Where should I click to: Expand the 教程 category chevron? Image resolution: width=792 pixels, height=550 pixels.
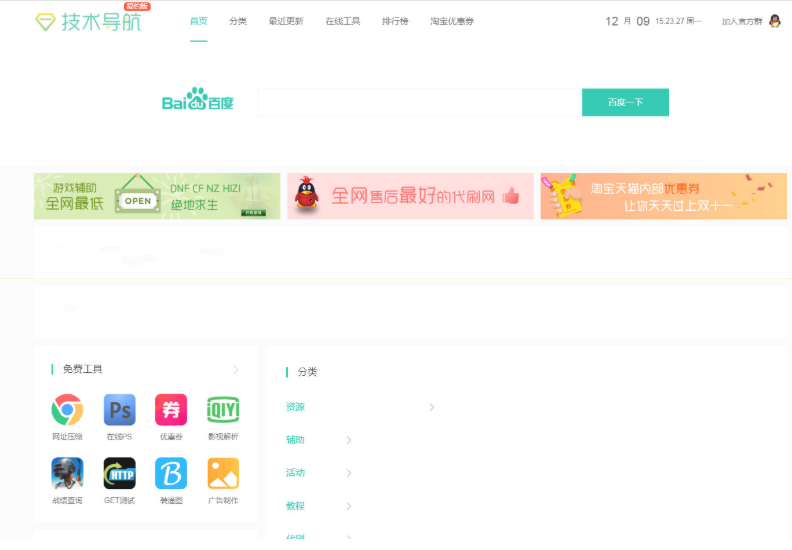tap(349, 506)
